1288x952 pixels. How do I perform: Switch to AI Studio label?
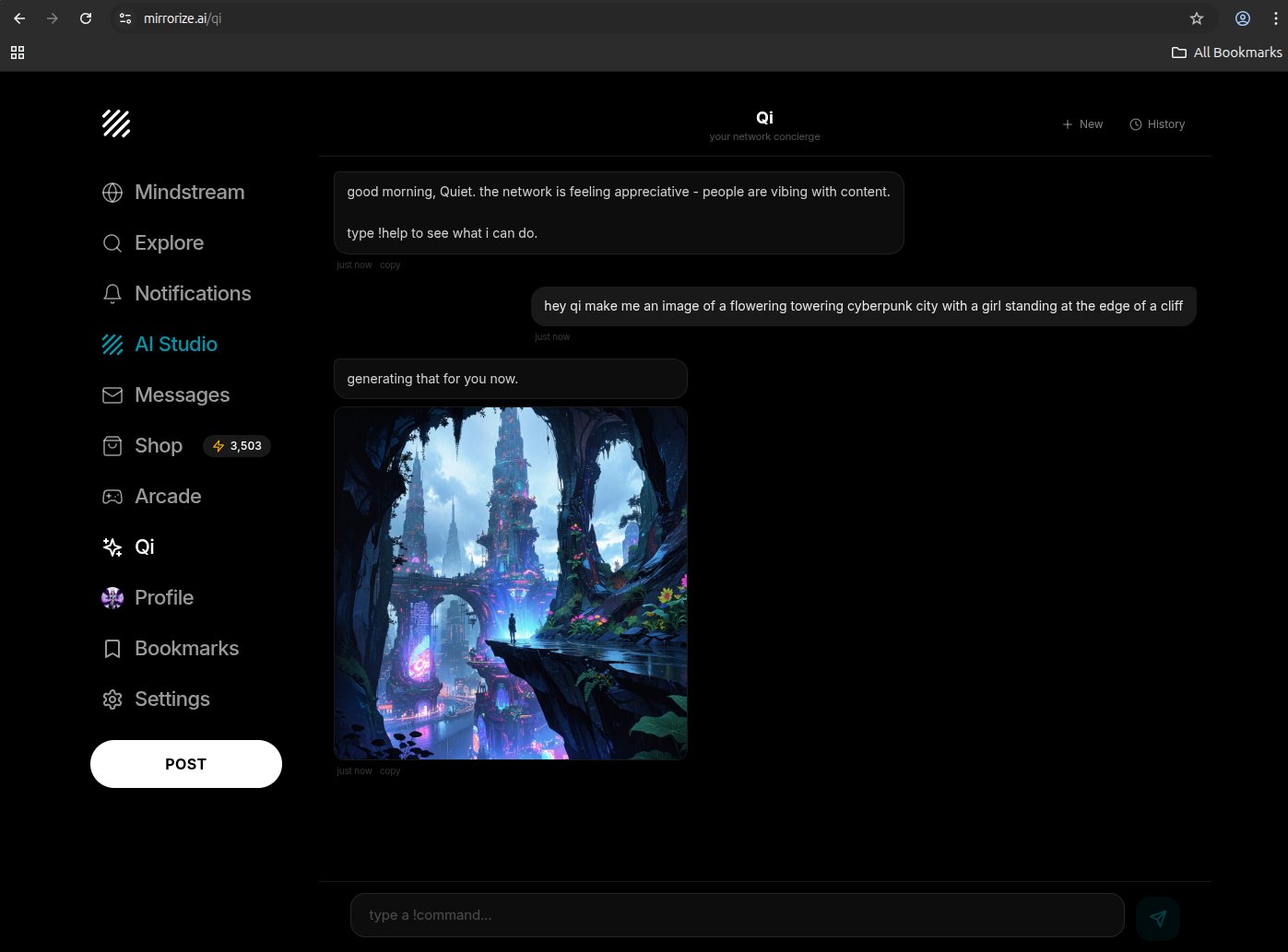click(176, 345)
